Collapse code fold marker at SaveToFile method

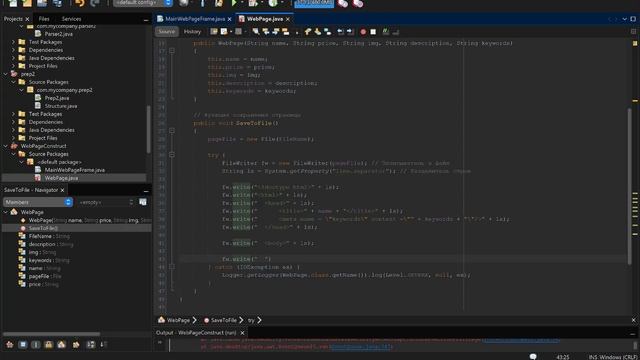click(x=172, y=131)
